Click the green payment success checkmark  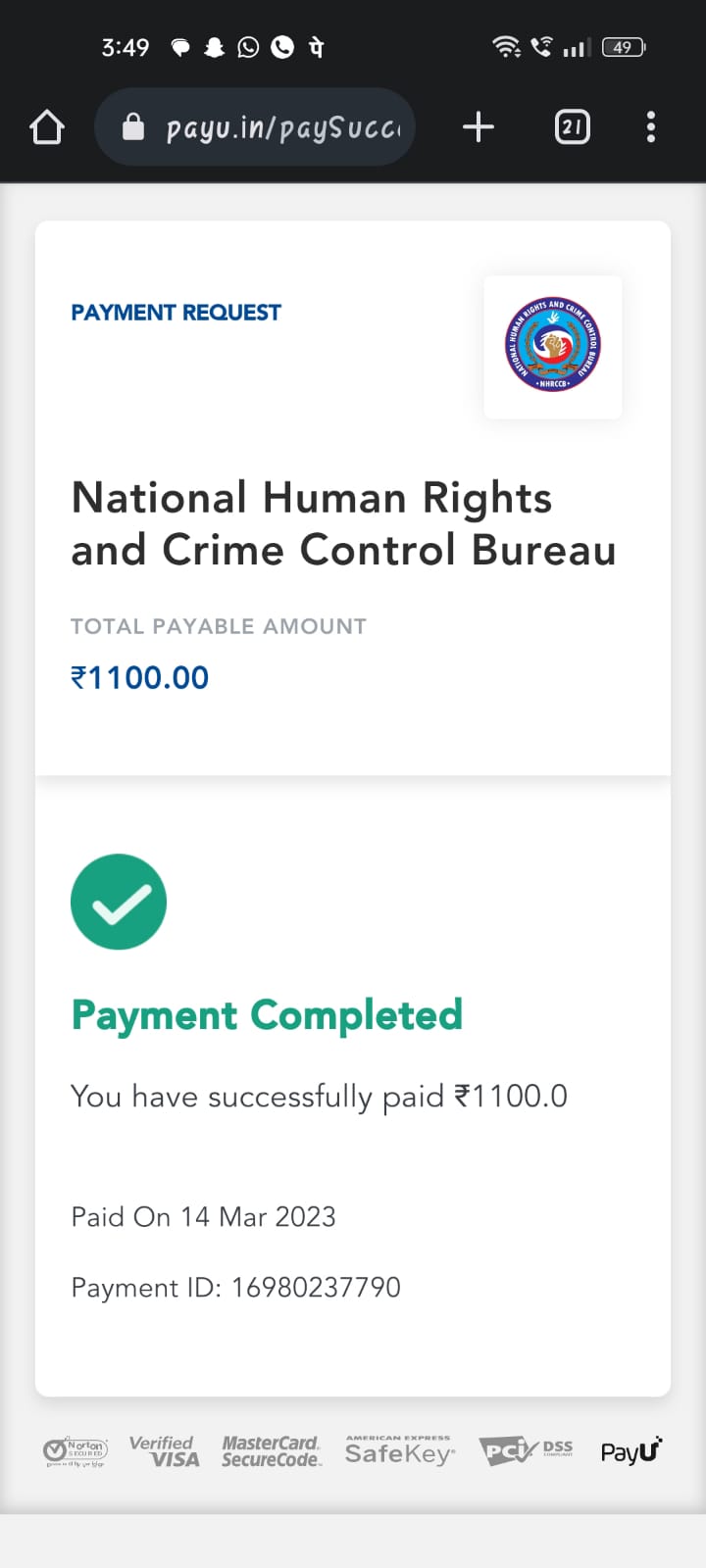[119, 902]
